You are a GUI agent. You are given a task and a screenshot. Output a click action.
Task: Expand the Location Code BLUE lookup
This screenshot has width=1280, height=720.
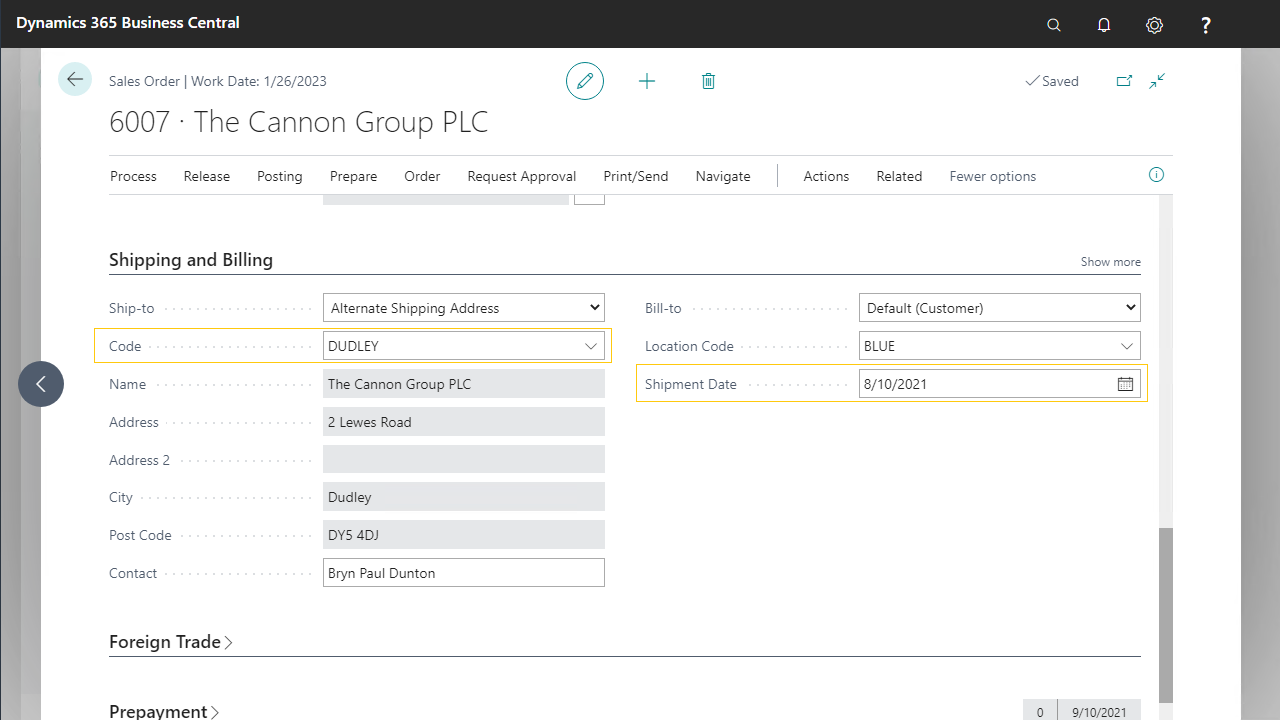click(1126, 346)
